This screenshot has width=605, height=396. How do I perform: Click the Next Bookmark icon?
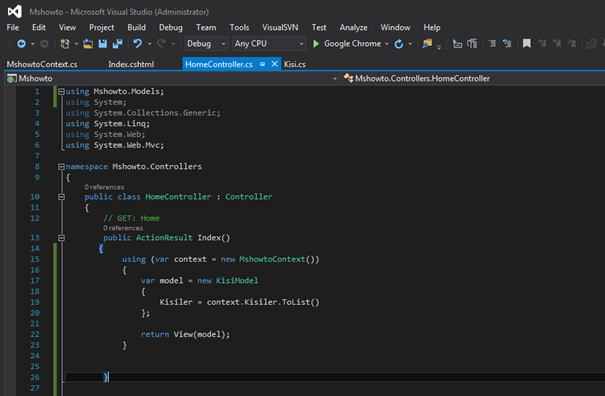pos(557,44)
